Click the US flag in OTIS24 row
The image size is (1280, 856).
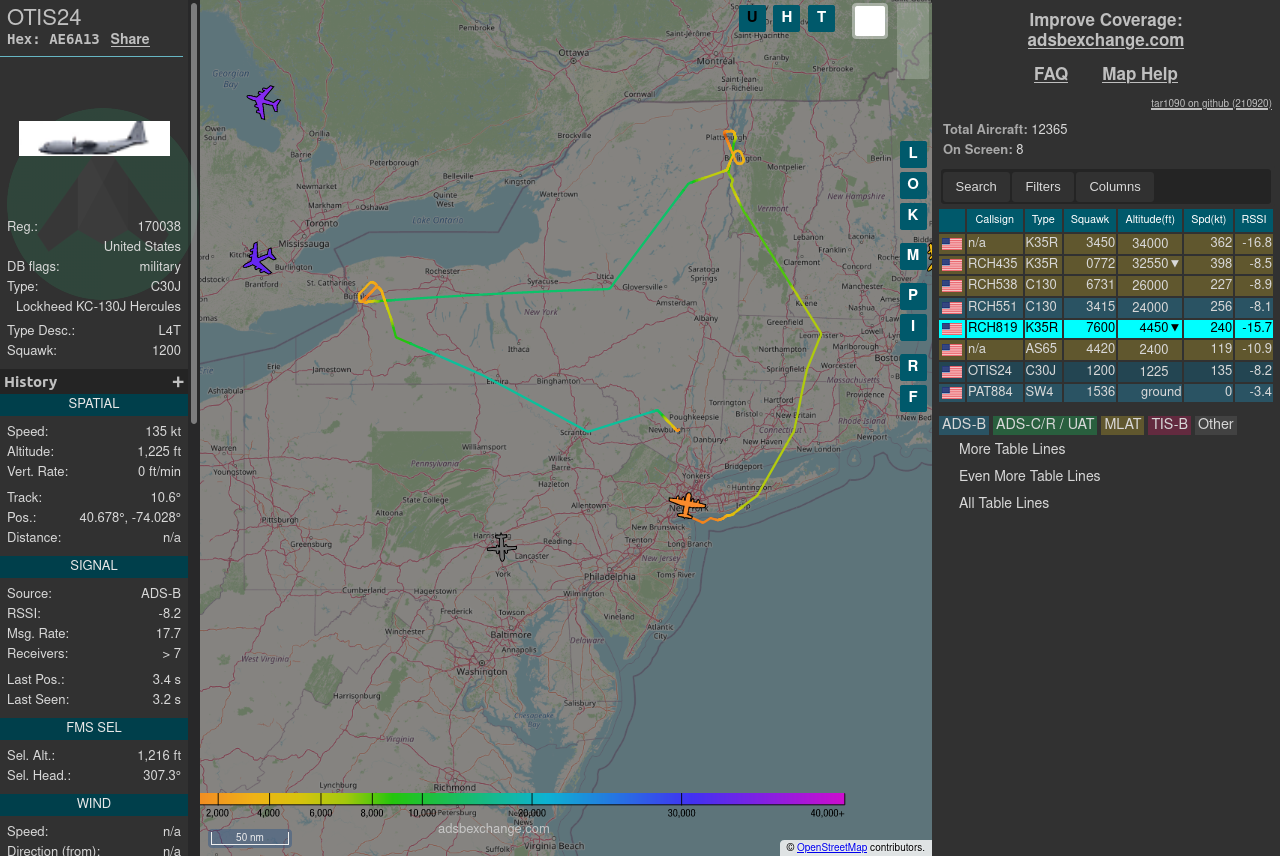click(952, 372)
